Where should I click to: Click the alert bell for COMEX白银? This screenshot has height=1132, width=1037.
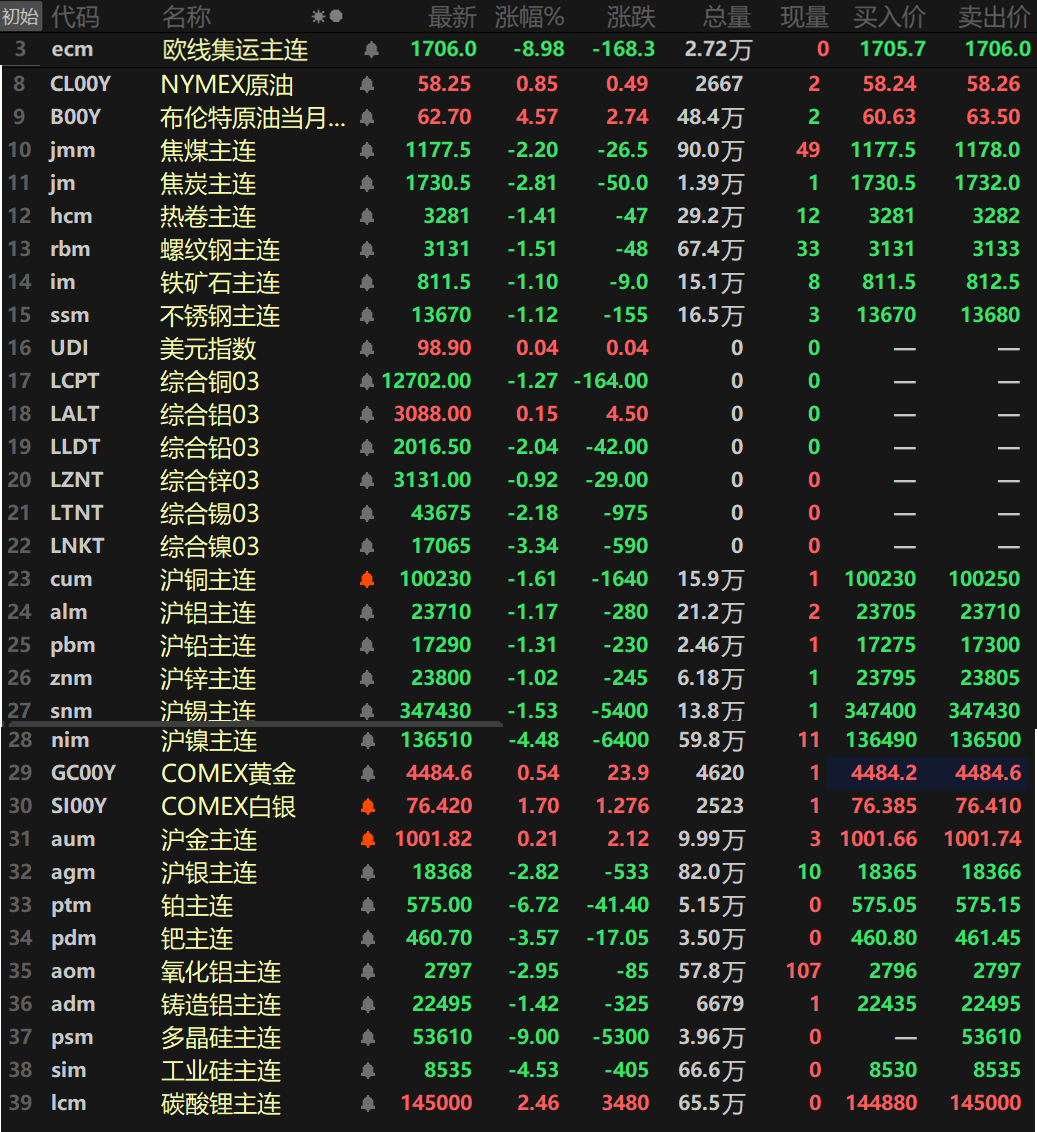[367, 806]
